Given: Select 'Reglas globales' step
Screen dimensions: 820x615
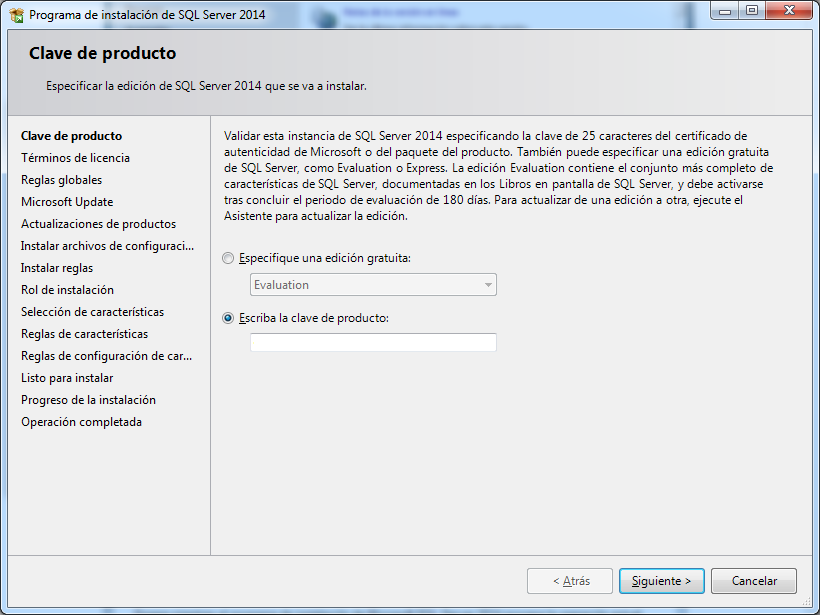Looking at the screenshot, I should [x=62, y=180].
